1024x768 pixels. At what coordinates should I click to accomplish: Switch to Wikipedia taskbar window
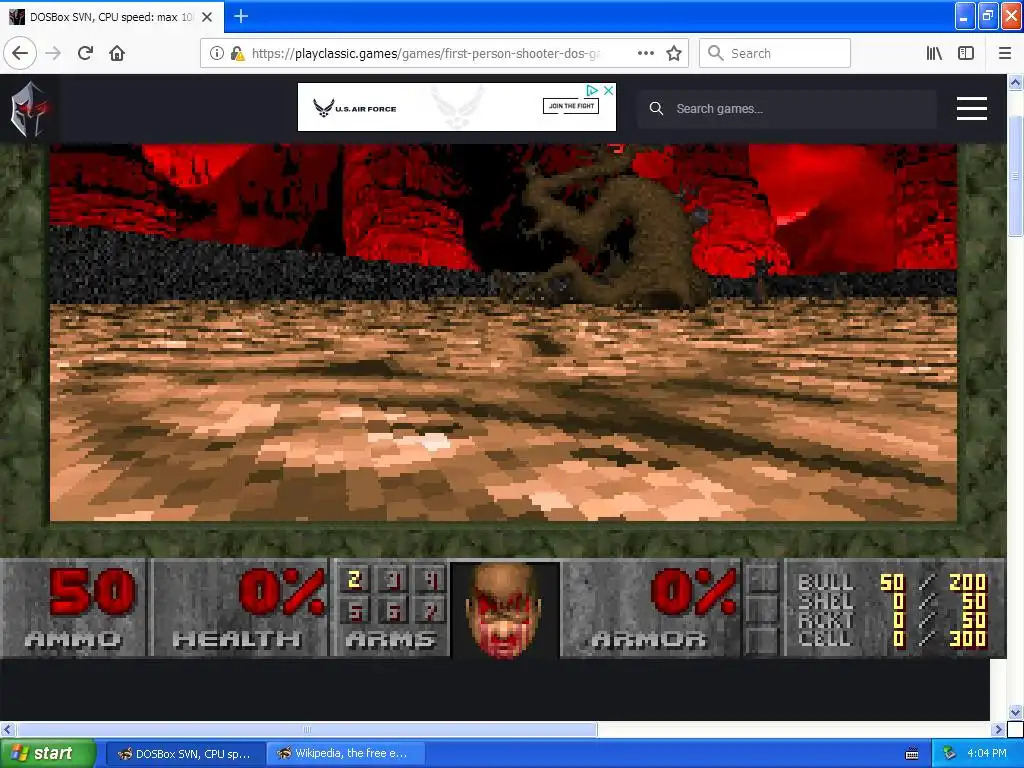click(x=345, y=754)
